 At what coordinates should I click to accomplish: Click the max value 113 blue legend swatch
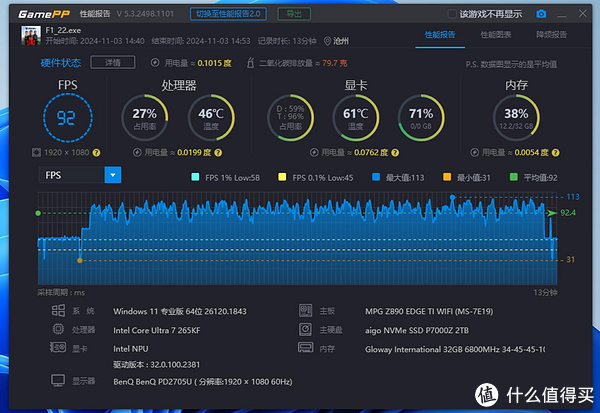[x=376, y=177]
